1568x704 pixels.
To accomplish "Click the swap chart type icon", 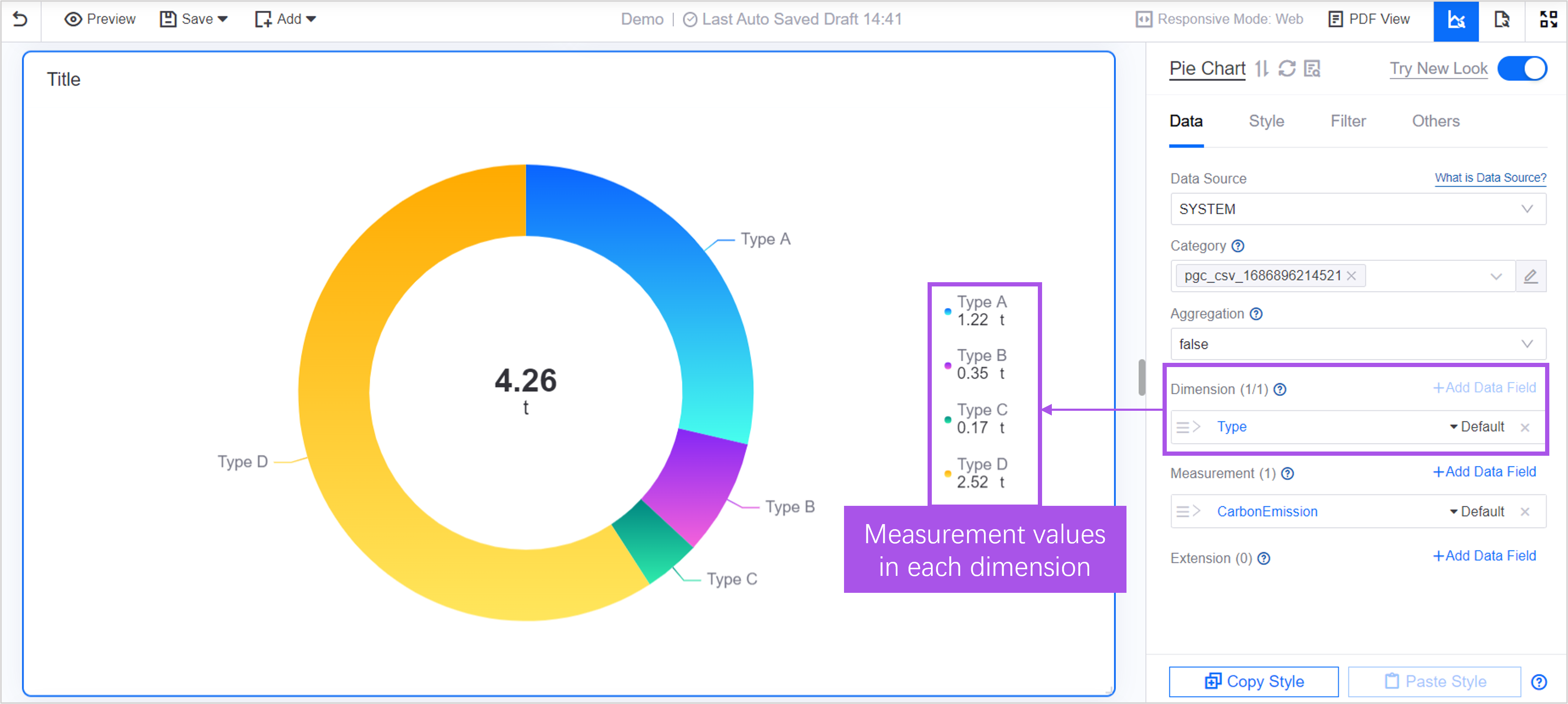I will [x=1262, y=69].
